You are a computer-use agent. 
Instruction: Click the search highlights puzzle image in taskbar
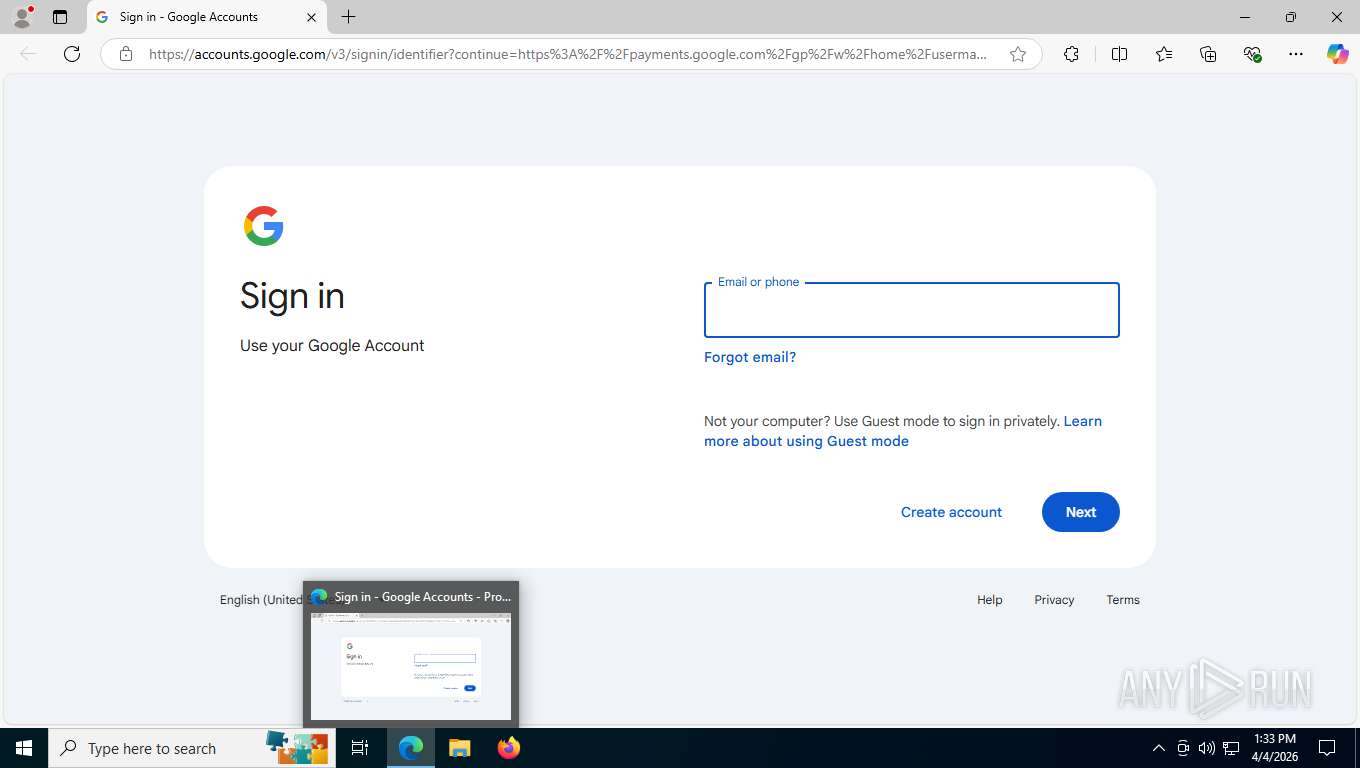click(x=297, y=748)
